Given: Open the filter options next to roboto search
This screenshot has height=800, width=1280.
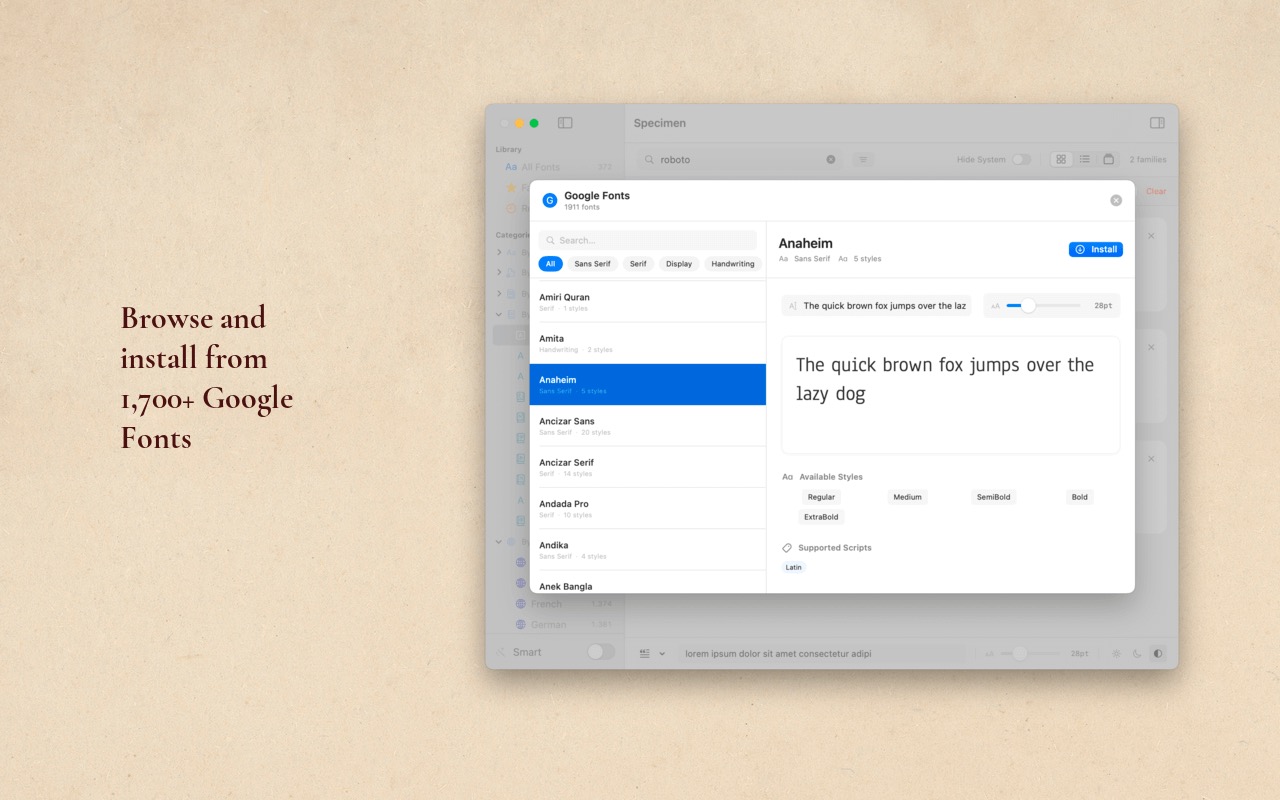Looking at the screenshot, I should coord(864,159).
